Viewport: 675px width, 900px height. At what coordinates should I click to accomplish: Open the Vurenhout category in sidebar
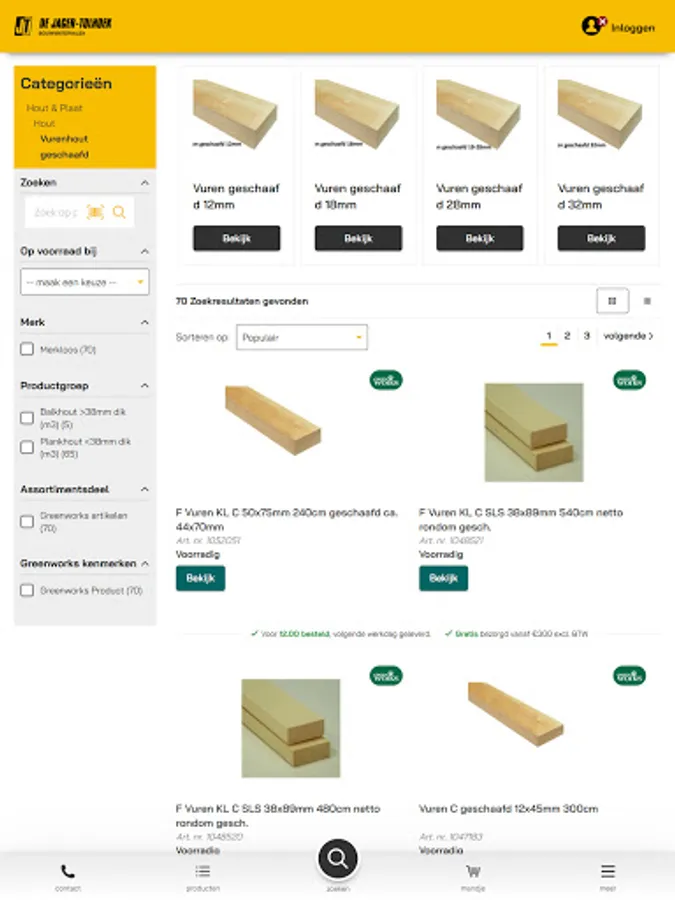pos(64,139)
